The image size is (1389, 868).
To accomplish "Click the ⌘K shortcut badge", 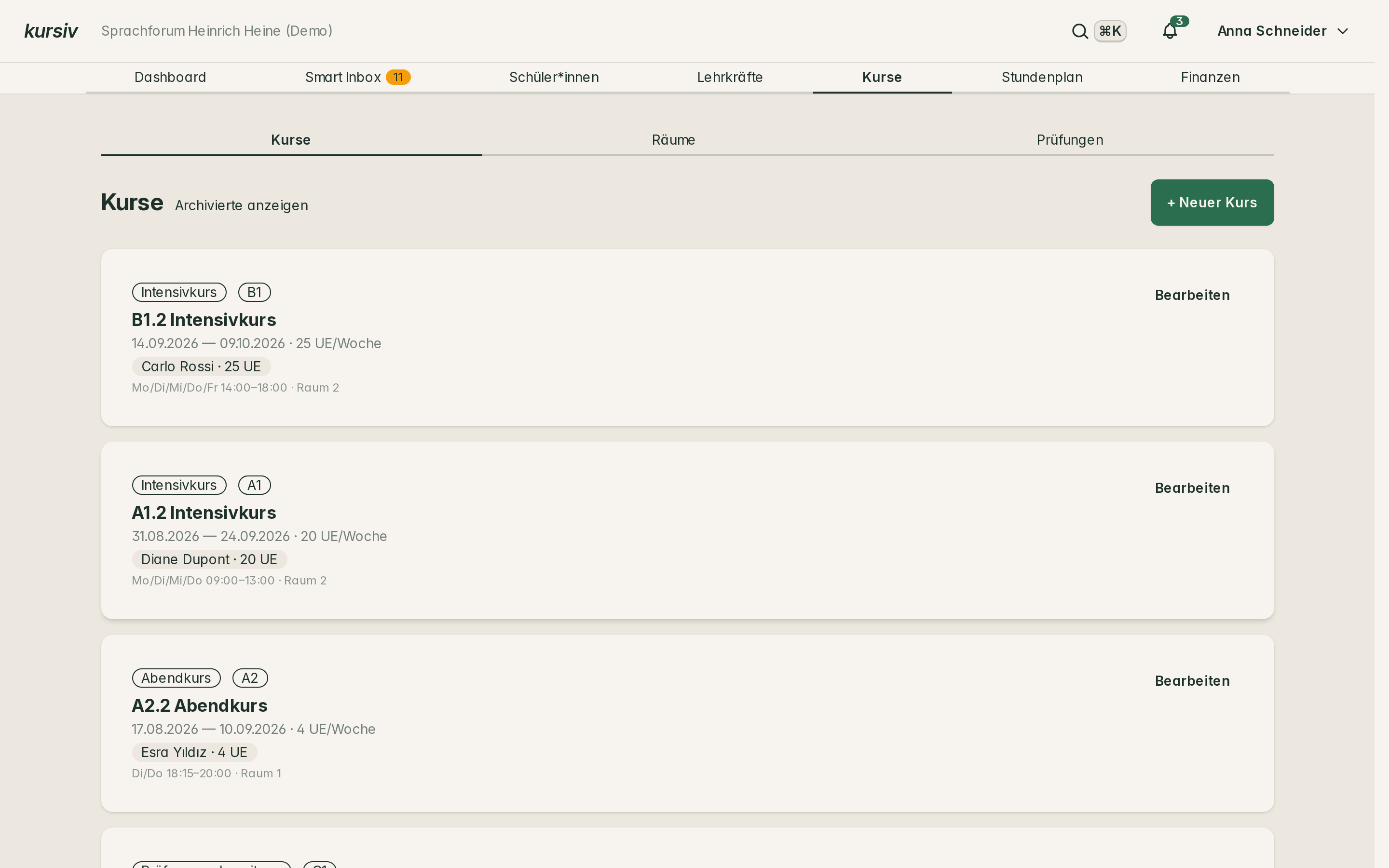I will (1109, 31).
